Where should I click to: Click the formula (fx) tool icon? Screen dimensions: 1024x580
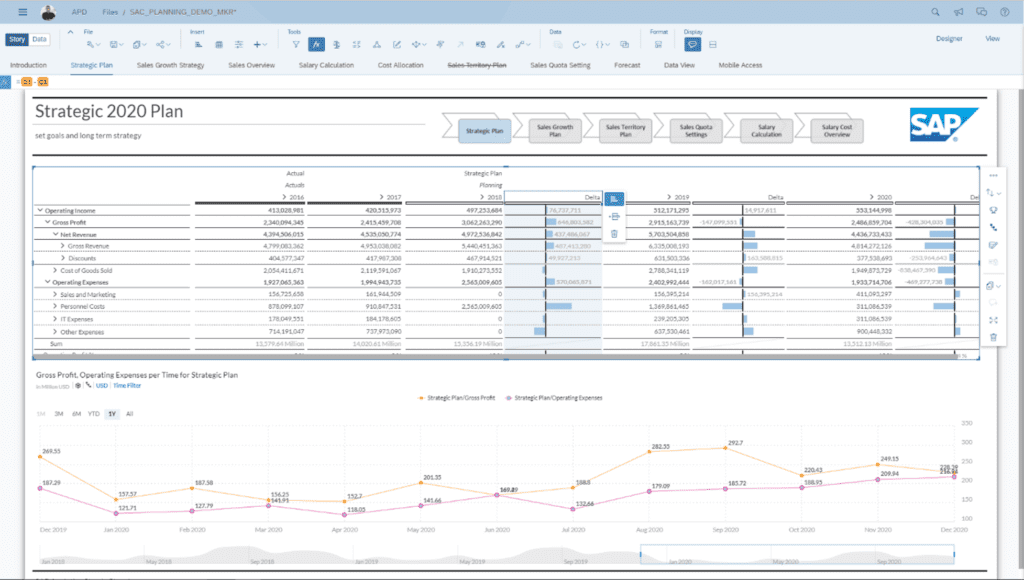click(314, 44)
